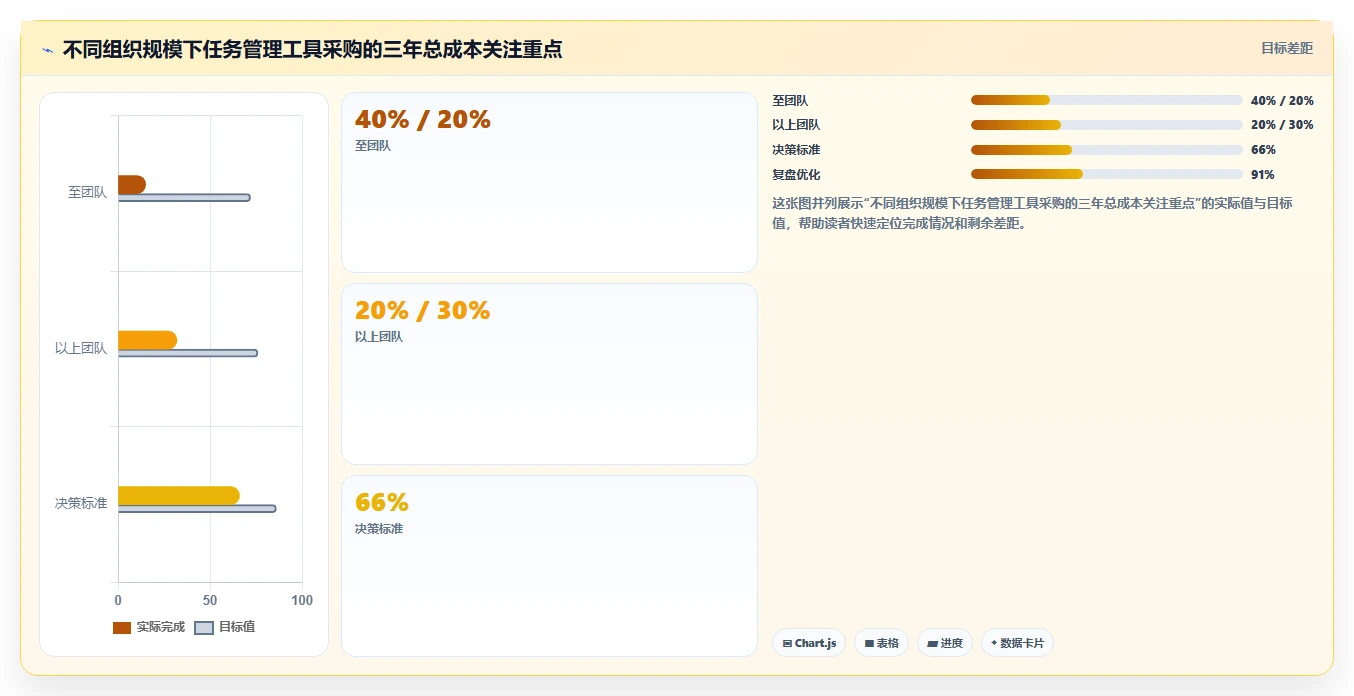
Task: Click the small 66% value beside the progress bar
Action: (1263, 150)
